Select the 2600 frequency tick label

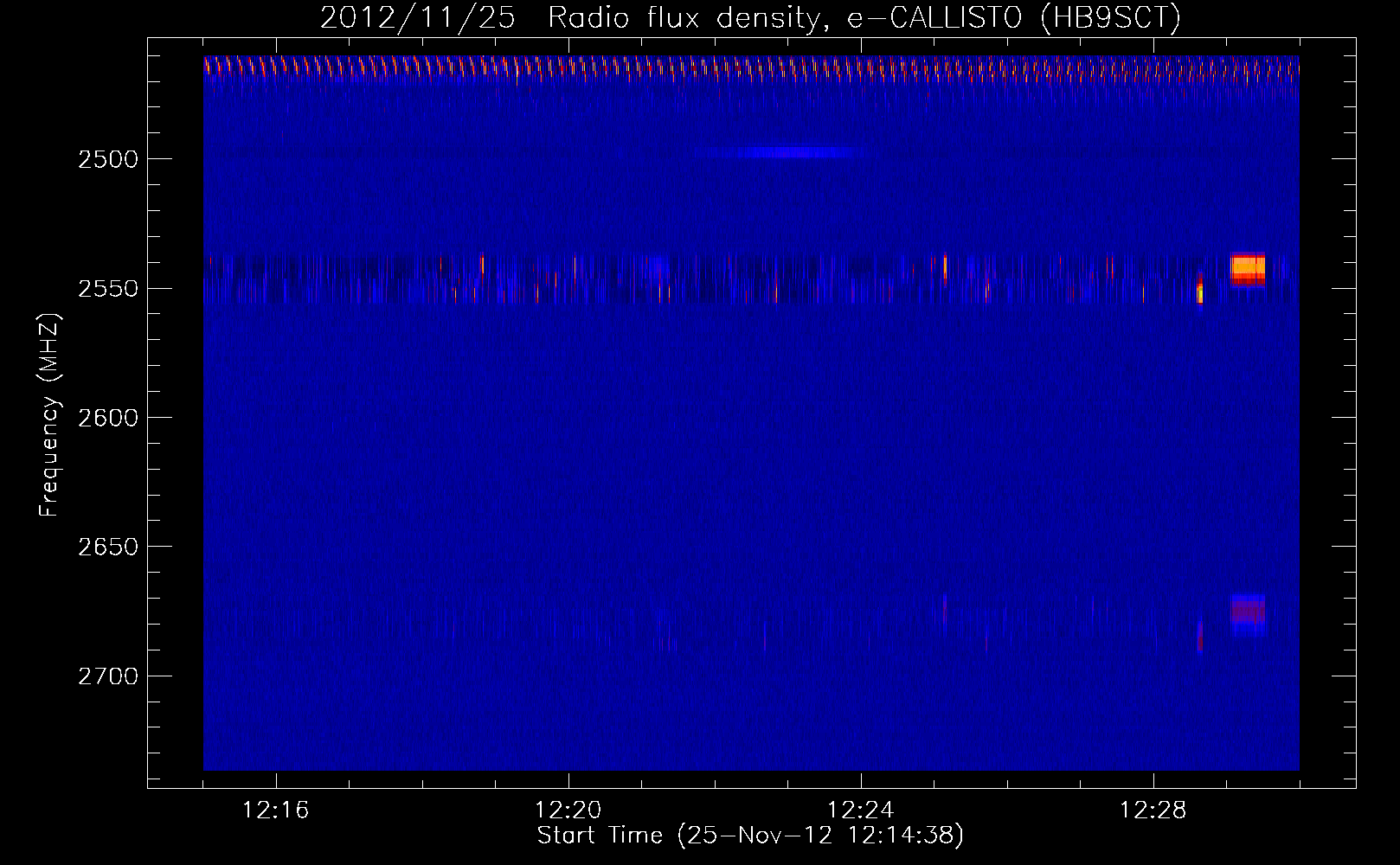coord(108,418)
